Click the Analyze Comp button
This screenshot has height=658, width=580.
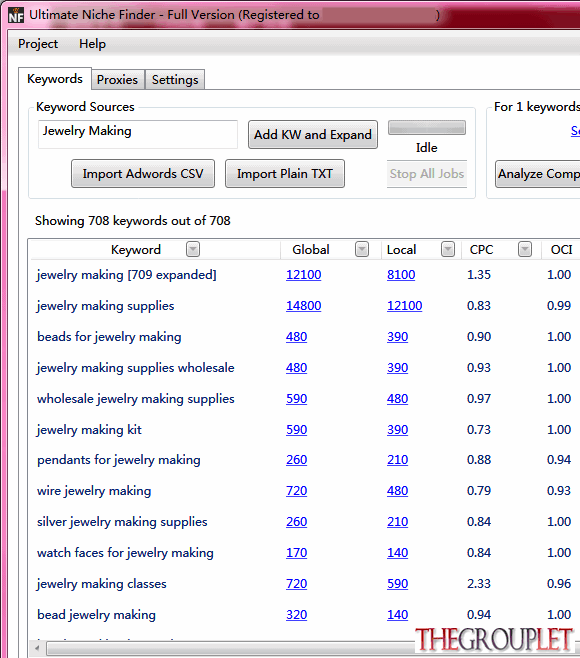point(538,174)
